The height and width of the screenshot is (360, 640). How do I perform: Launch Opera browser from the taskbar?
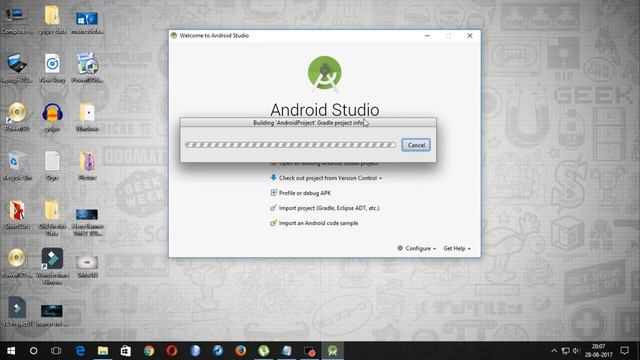(x=172, y=351)
